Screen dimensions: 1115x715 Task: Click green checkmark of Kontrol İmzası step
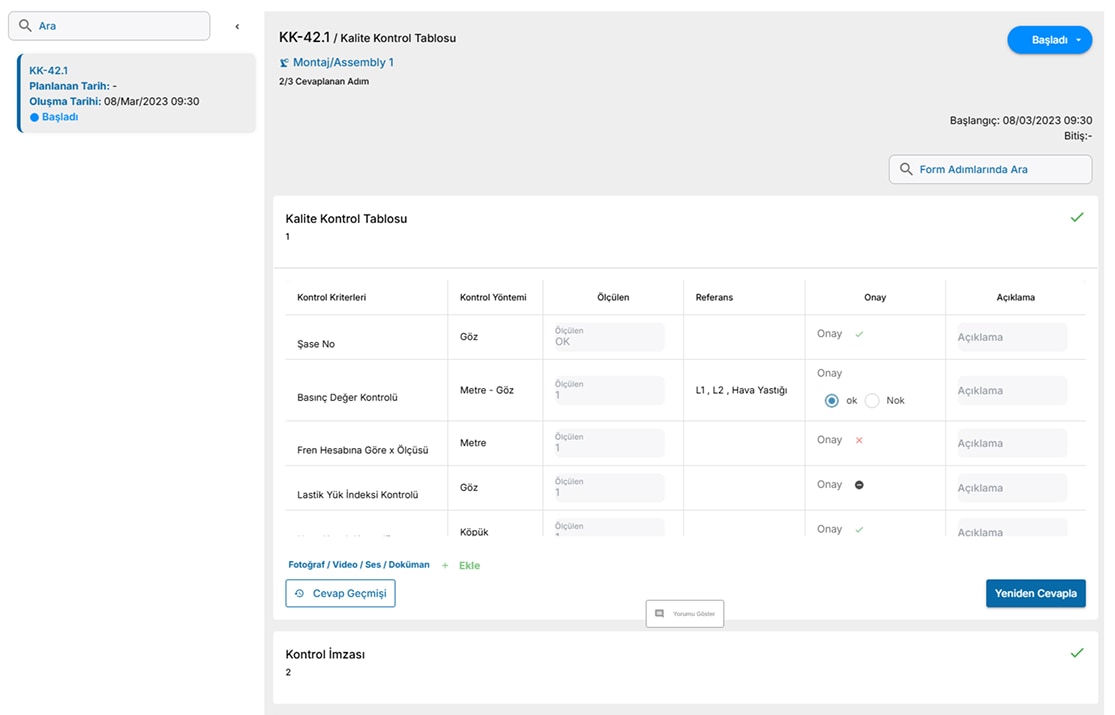click(x=1077, y=653)
